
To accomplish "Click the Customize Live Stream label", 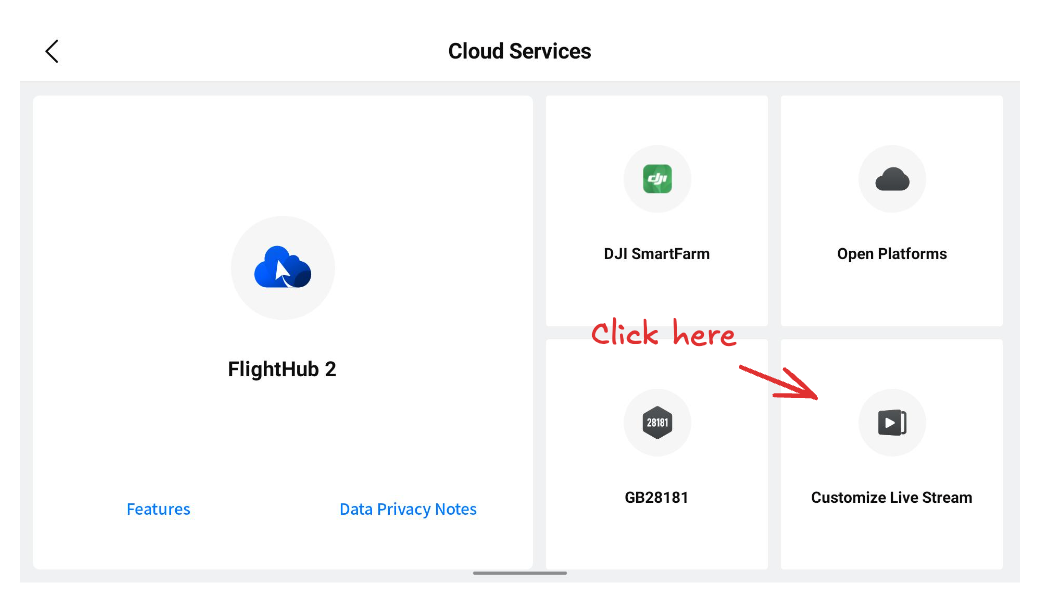I will click(x=892, y=498).
